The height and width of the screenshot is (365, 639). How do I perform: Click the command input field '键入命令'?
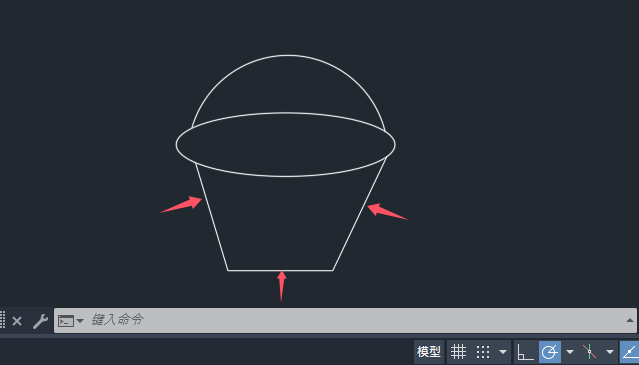[345, 320]
